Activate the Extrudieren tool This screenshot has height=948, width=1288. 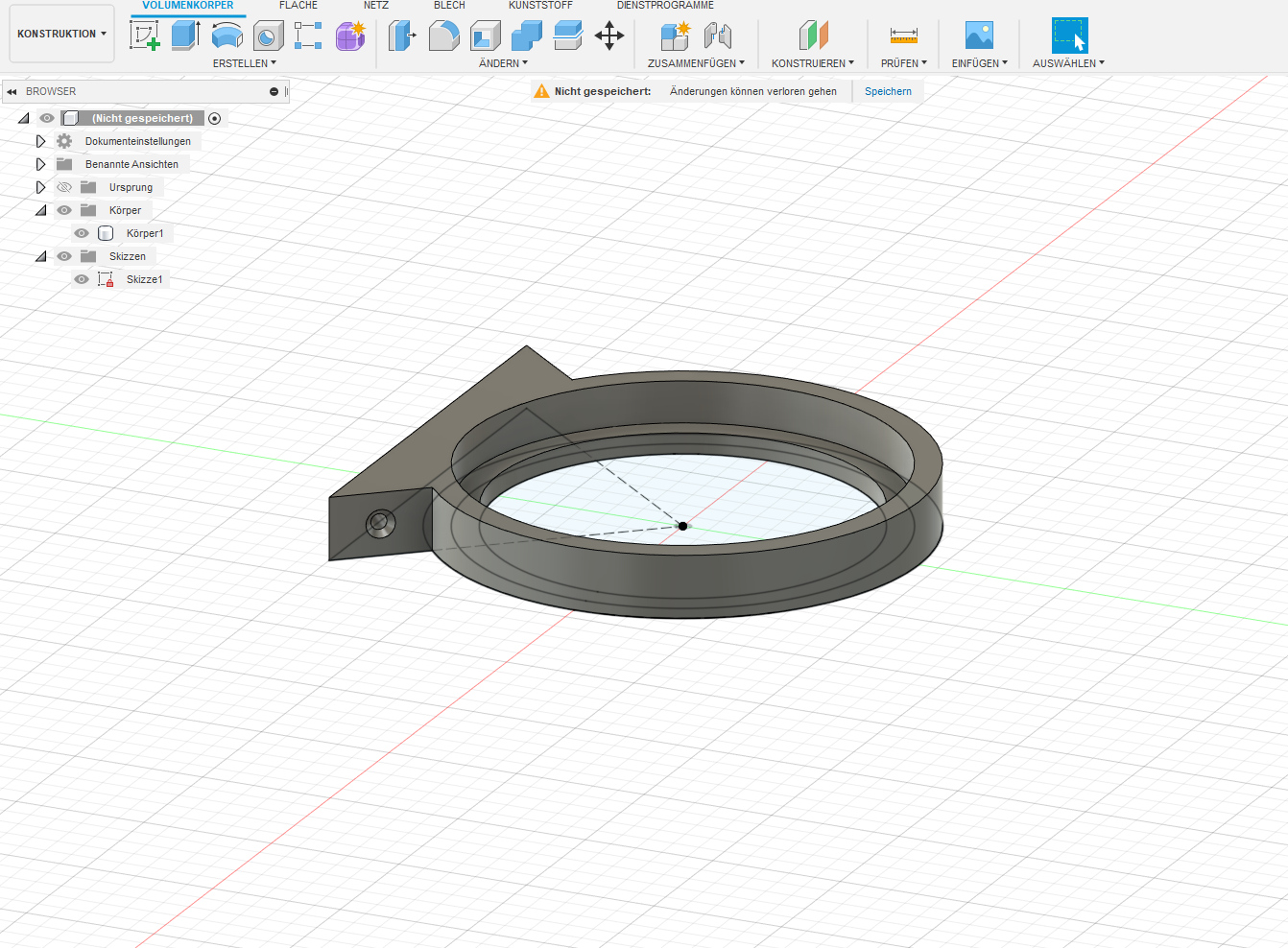click(x=185, y=35)
